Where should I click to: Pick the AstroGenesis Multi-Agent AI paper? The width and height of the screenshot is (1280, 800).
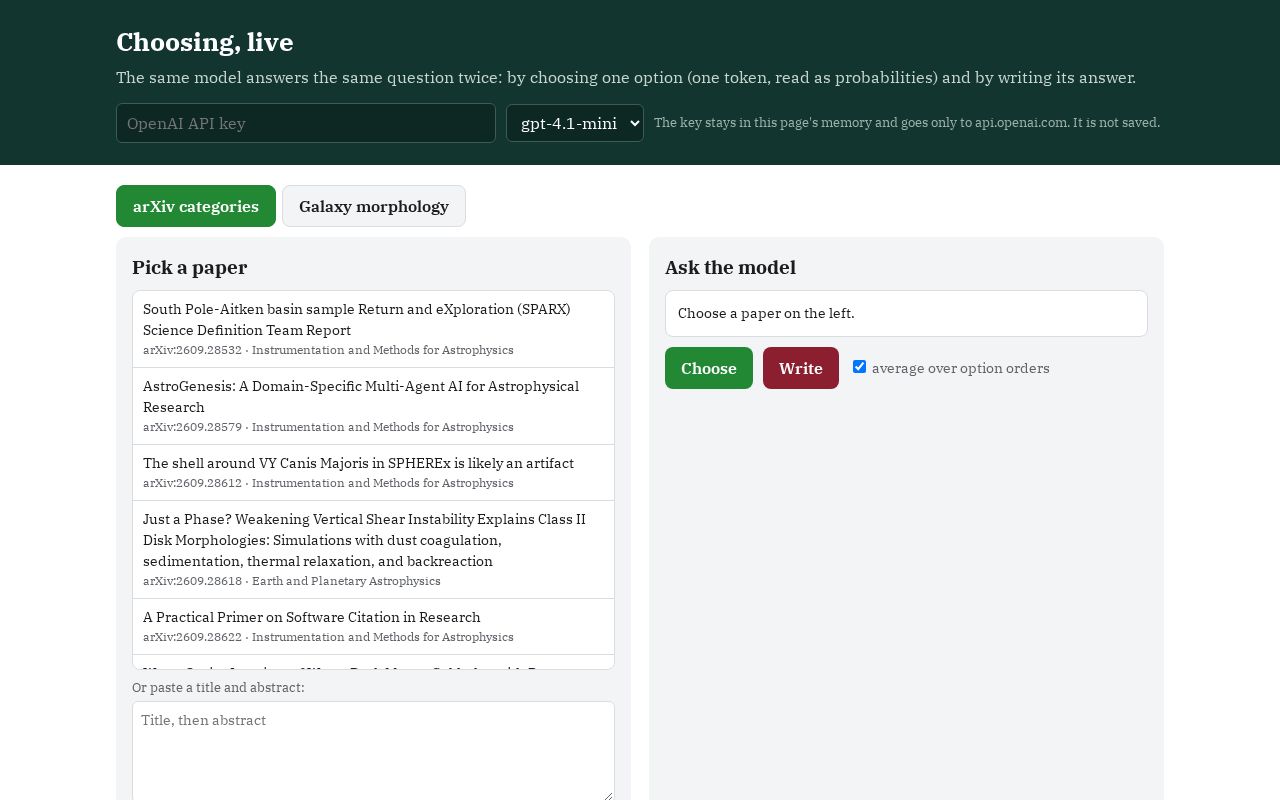(373, 406)
